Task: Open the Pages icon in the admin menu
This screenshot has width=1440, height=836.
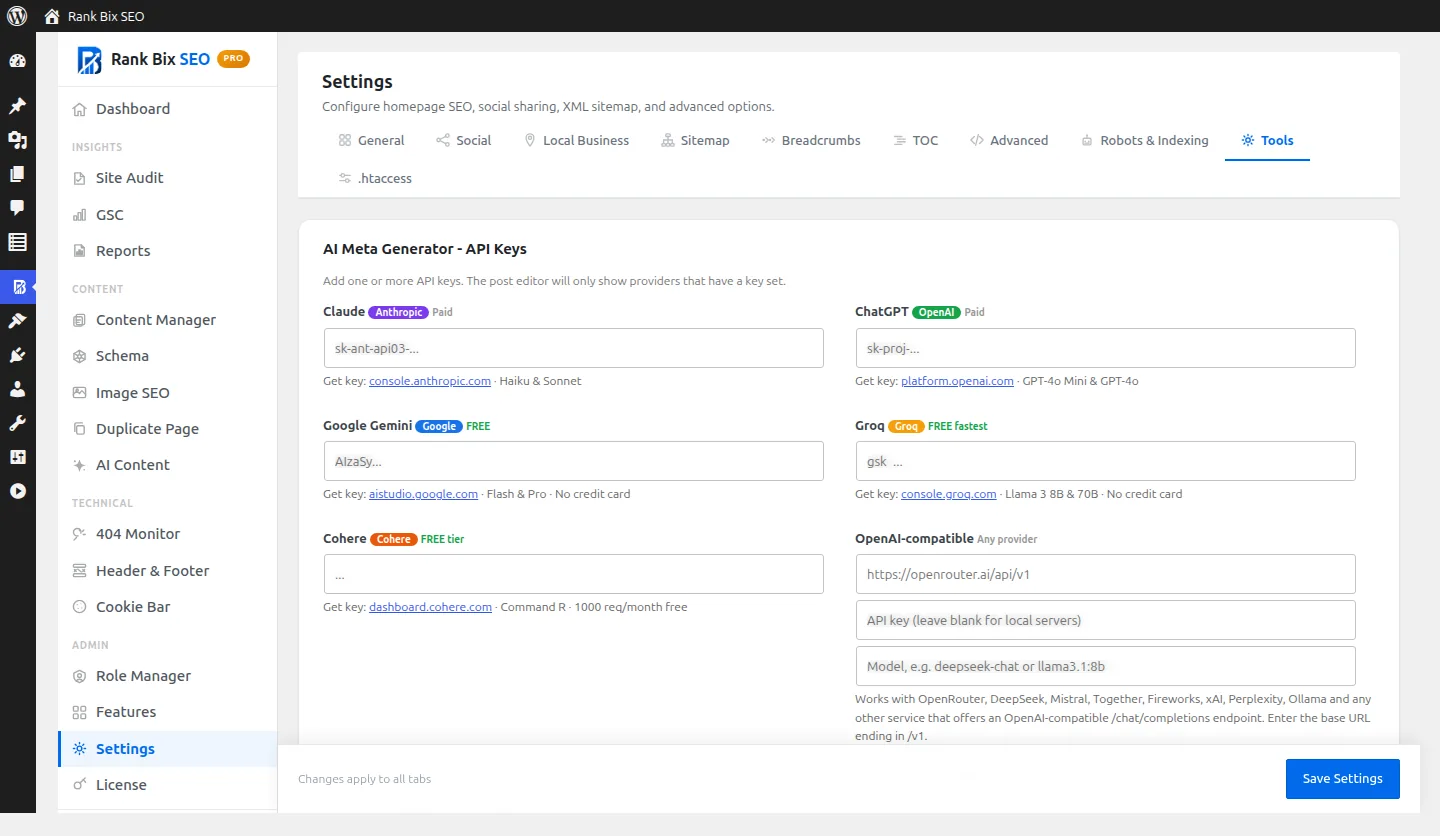Action: click(17, 174)
